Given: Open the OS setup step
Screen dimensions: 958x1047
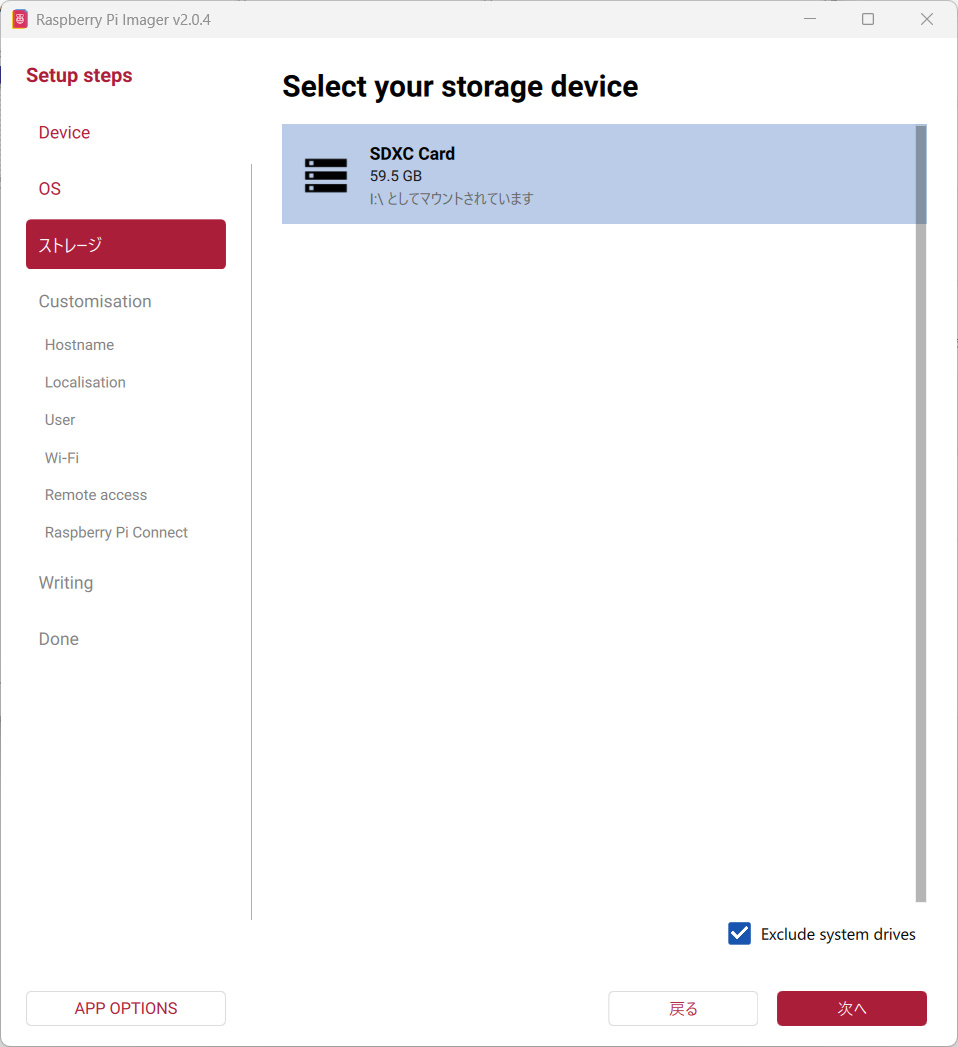Looking at the screenshot, I should pyautogui.click(x=50, y=189).
